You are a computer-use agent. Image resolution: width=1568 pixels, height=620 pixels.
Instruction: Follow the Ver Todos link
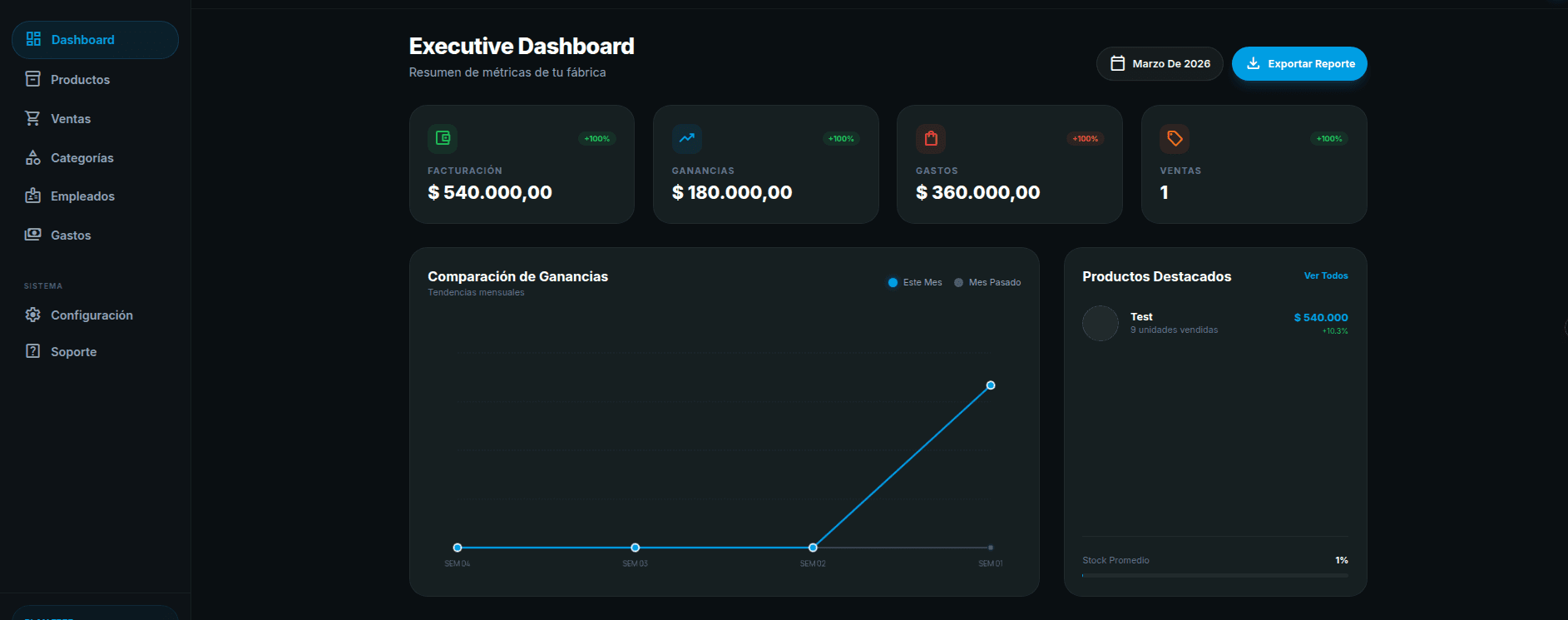coord(1325,275)
